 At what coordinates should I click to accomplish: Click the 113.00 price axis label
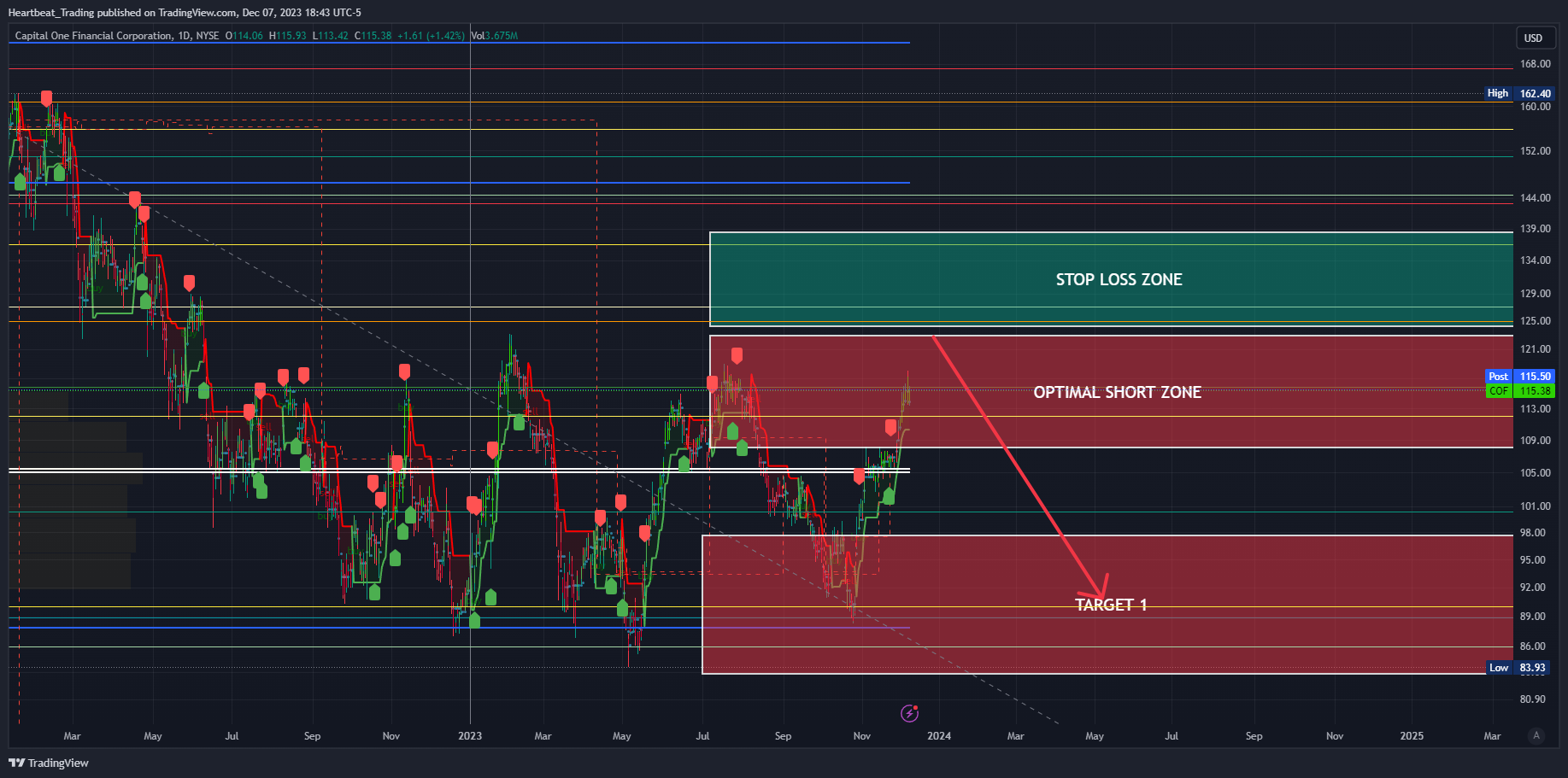[x=1535, y=409]
